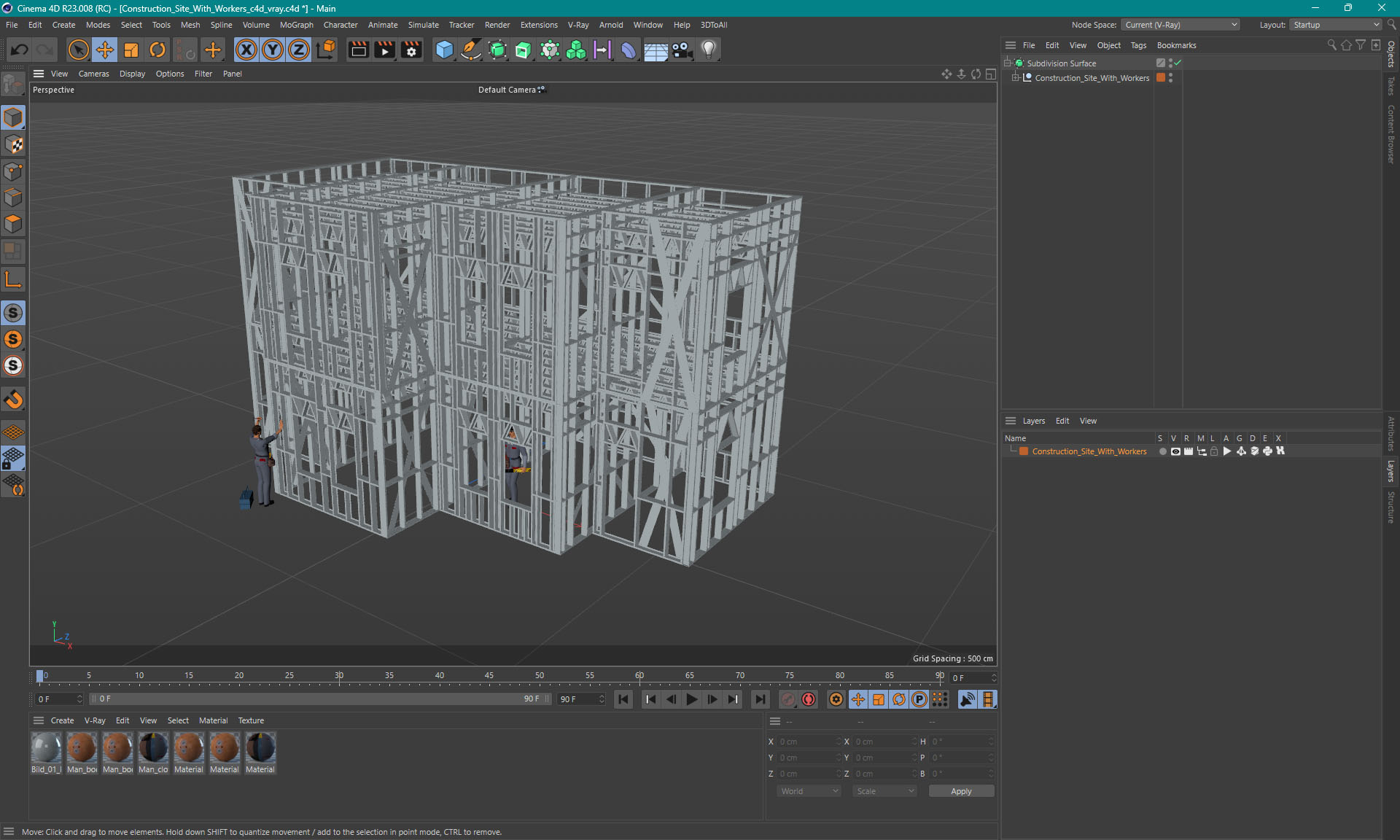Screen dimensions: 1400x840
Task: Open the Simulate menu
Action: (x=423, y=25)
